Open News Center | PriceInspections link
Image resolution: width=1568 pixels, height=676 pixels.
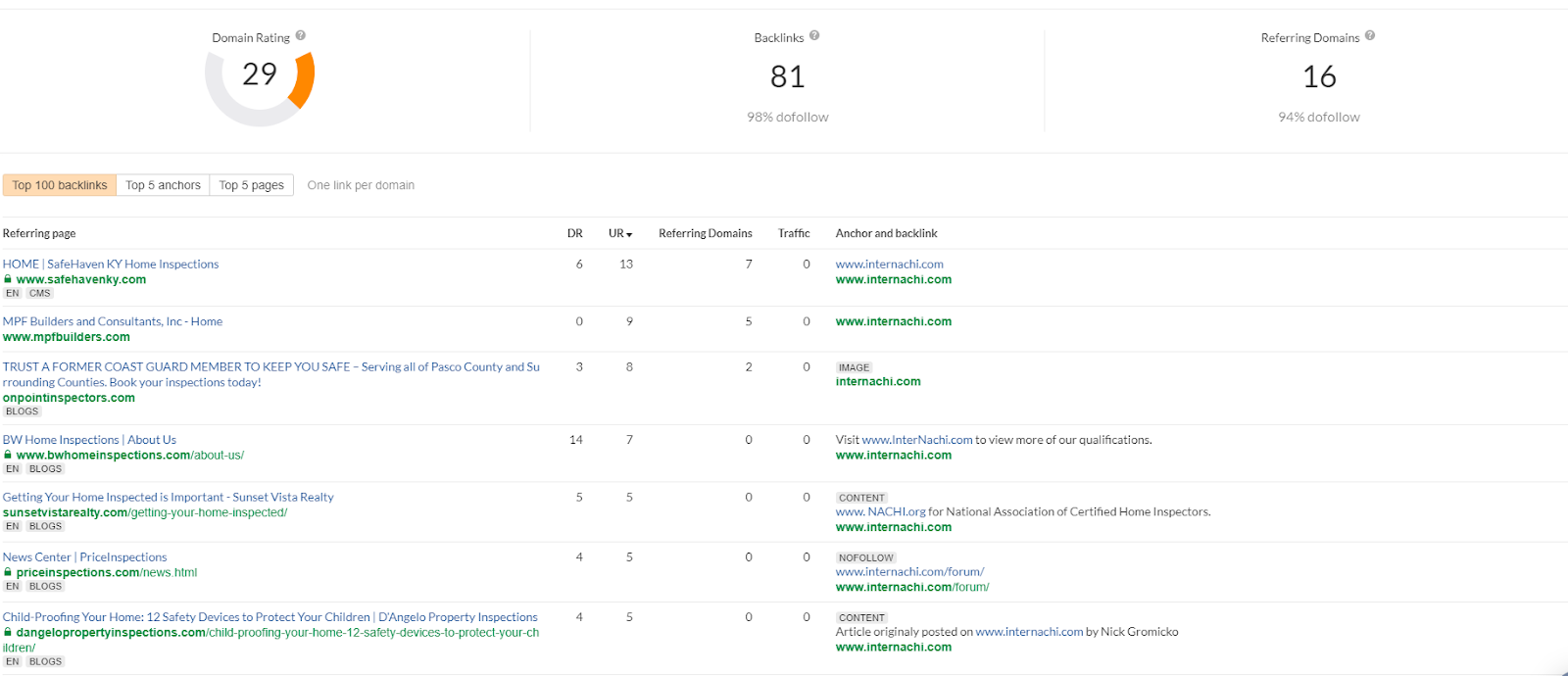click(x=84, y=556)
